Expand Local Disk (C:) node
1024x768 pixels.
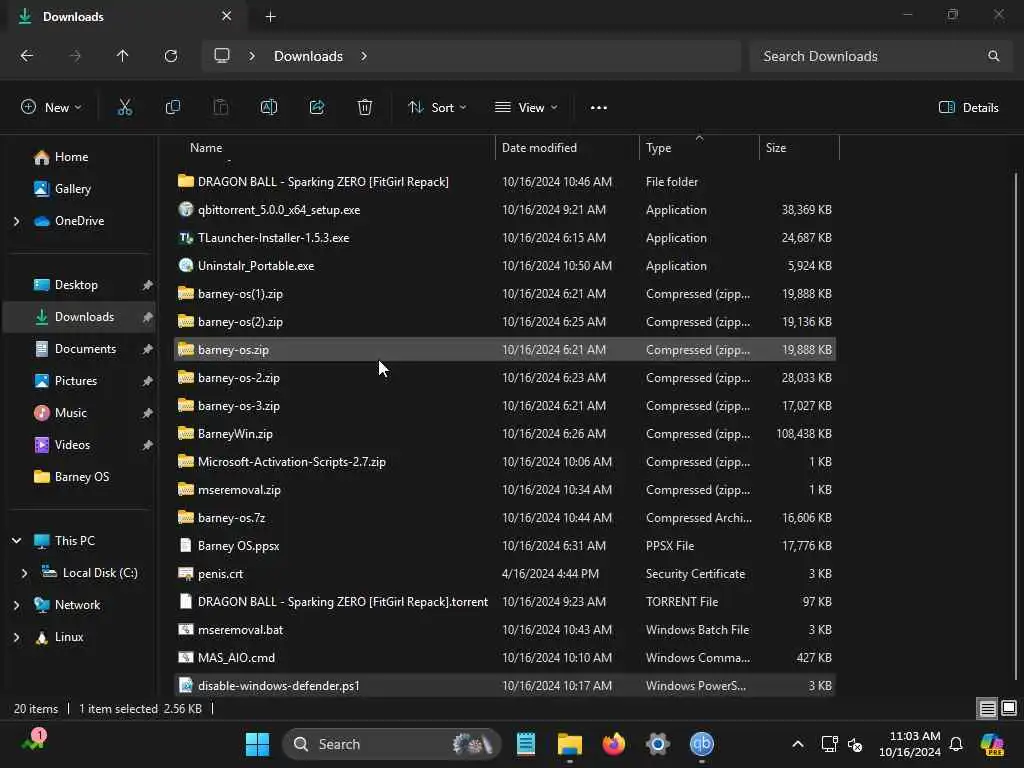[24, 573]
